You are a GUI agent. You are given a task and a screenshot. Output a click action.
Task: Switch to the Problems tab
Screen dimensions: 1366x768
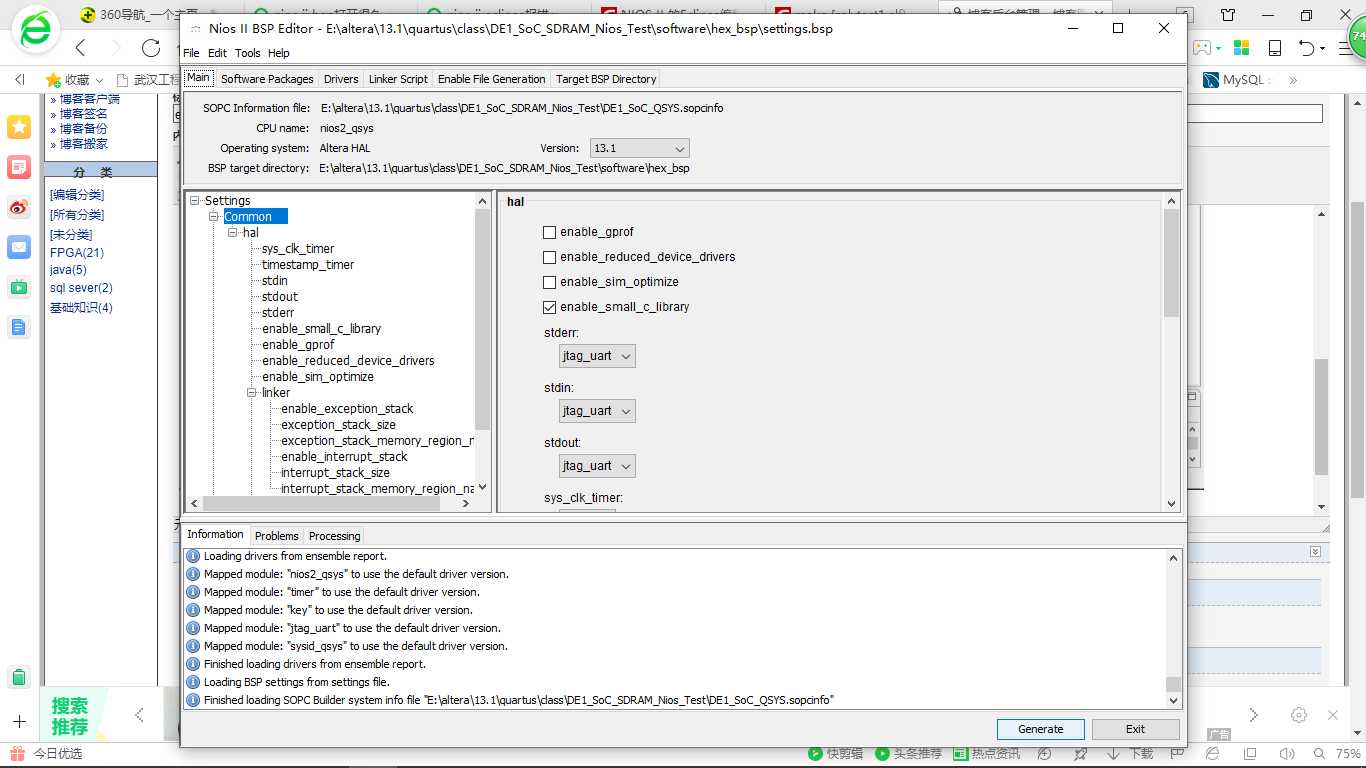(276, 536)
